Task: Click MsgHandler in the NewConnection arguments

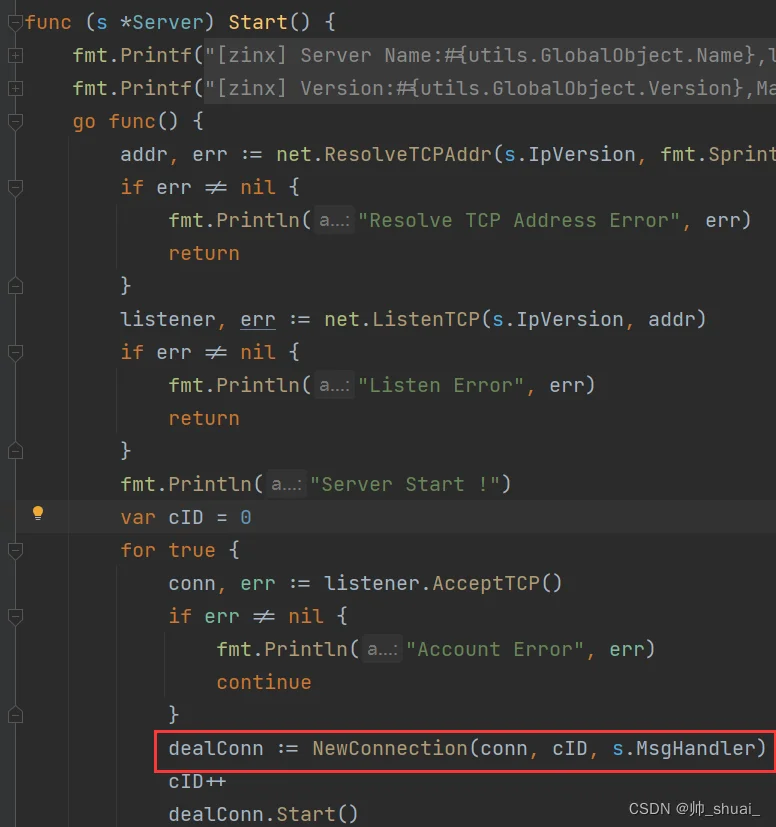Action: 695,748
